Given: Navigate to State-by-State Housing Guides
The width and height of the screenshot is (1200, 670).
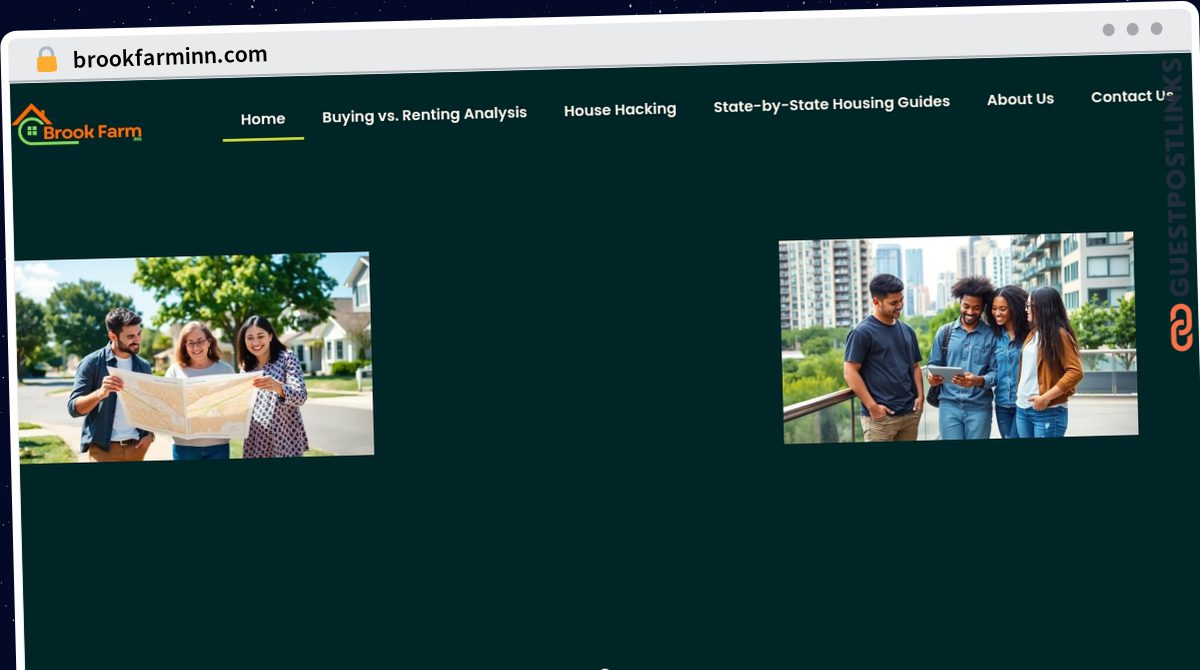Looking at the screenshot, I should point(831,103).
